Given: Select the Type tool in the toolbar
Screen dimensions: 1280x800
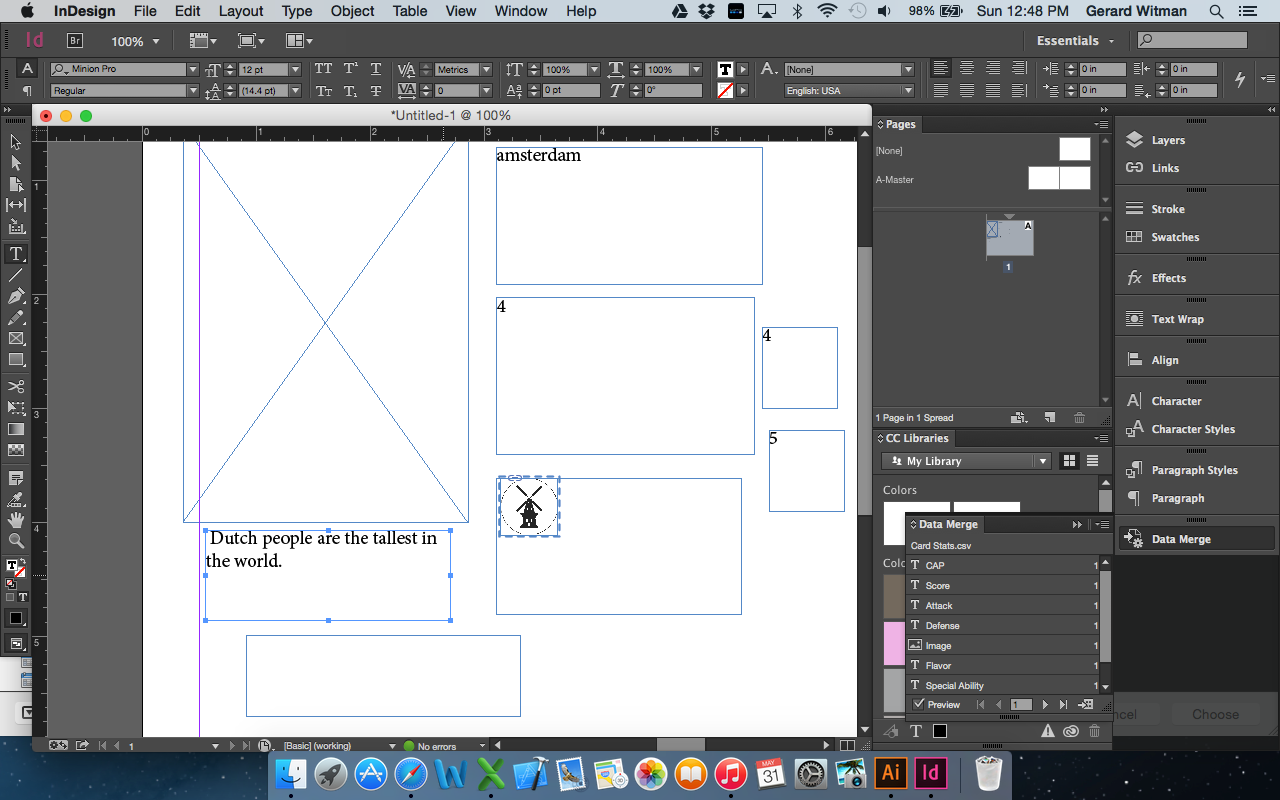Looking at the screenshot, I should [x=15, y=254].
